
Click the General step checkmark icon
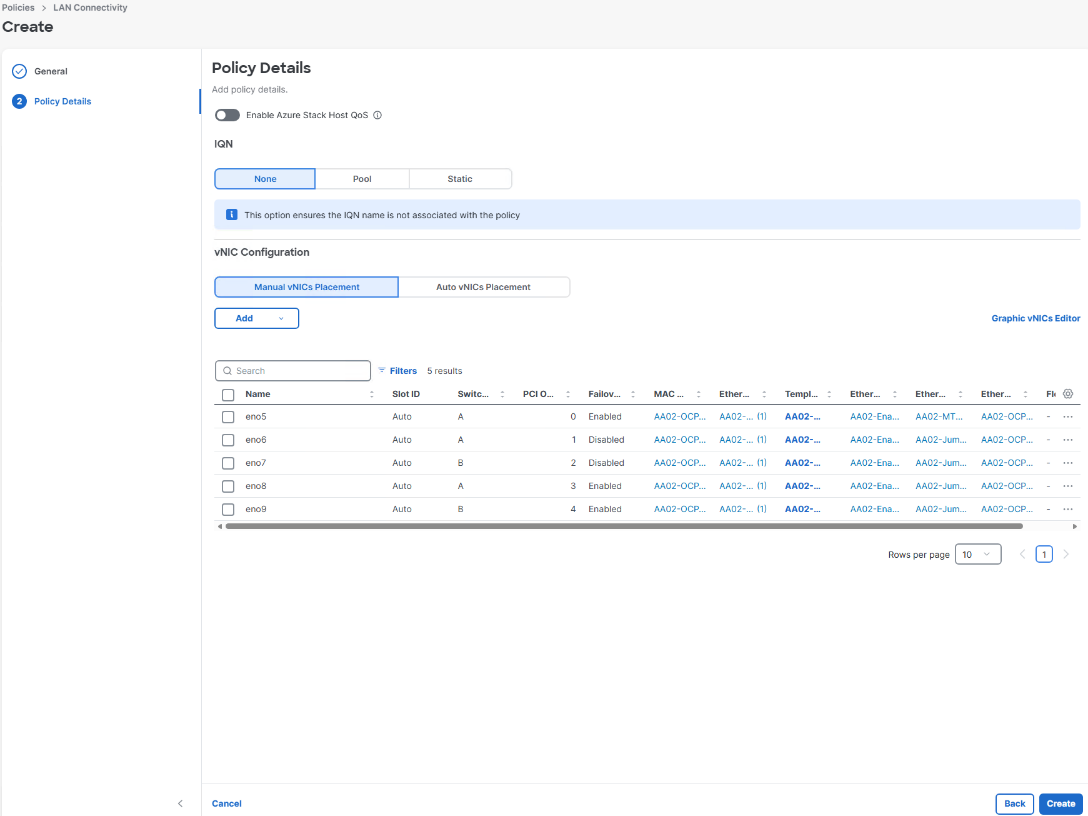[19, 71]
